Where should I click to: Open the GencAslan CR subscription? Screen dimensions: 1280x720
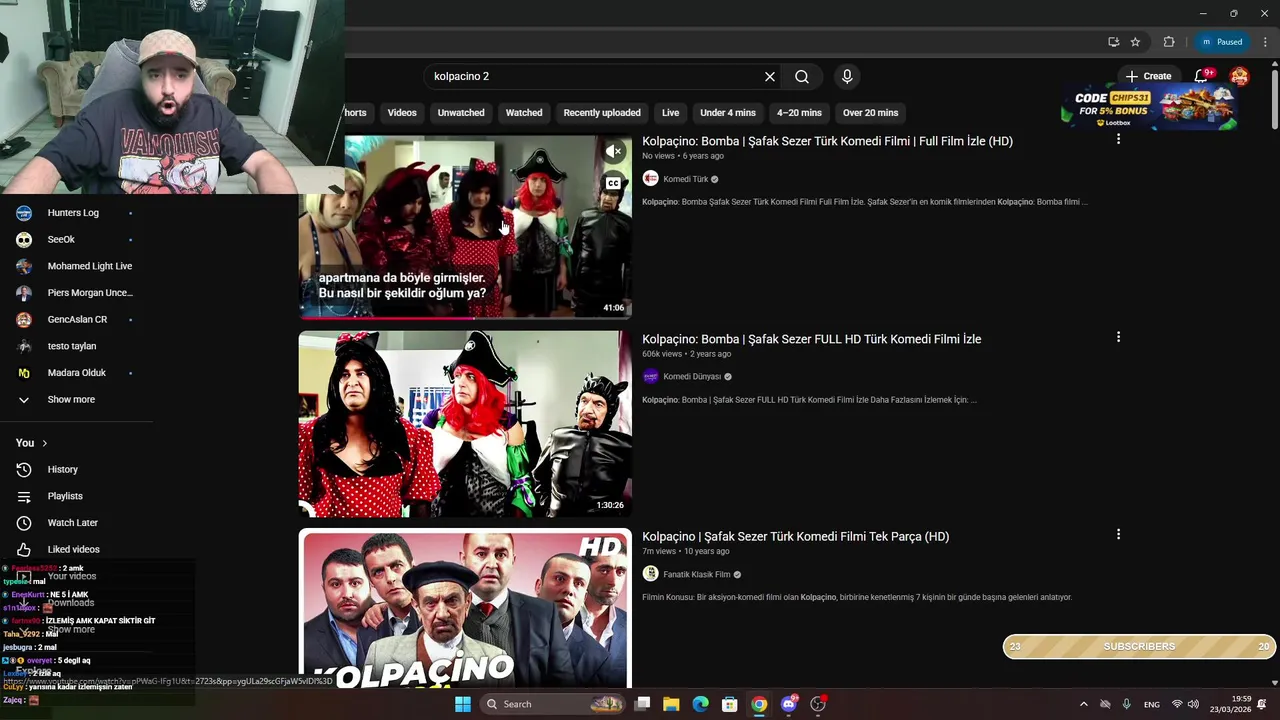[77, 320]
